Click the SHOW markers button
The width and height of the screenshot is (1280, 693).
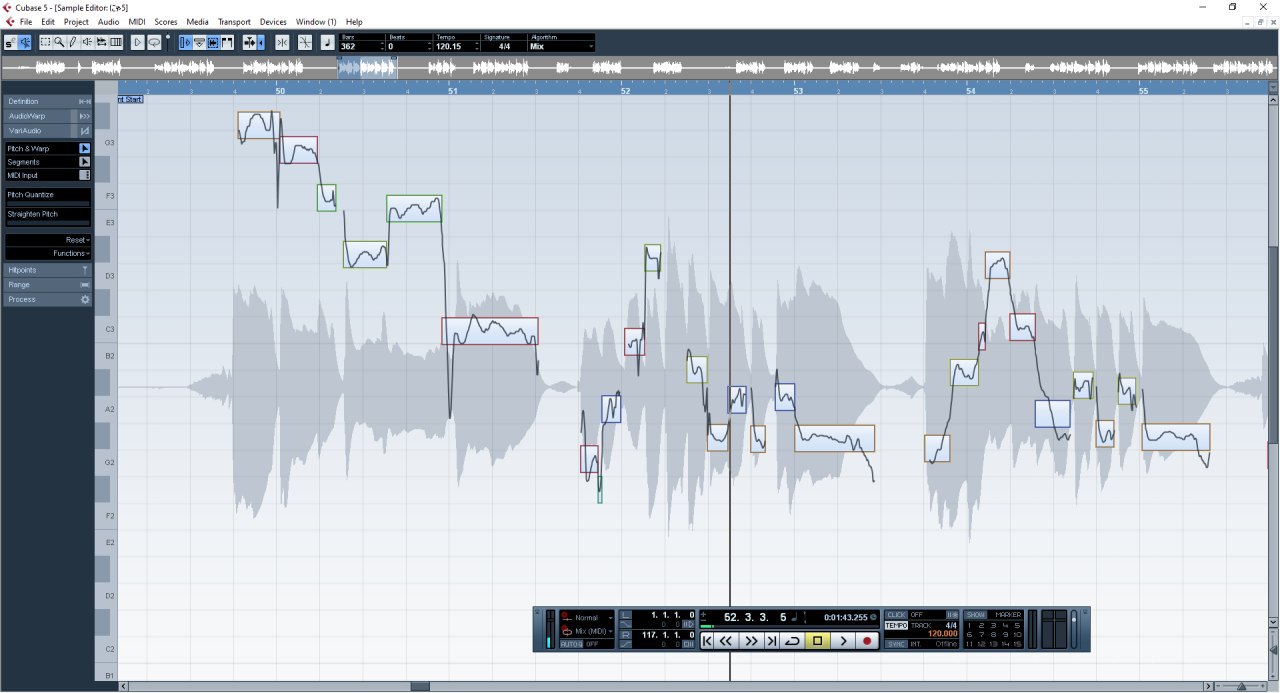point(975,615)
